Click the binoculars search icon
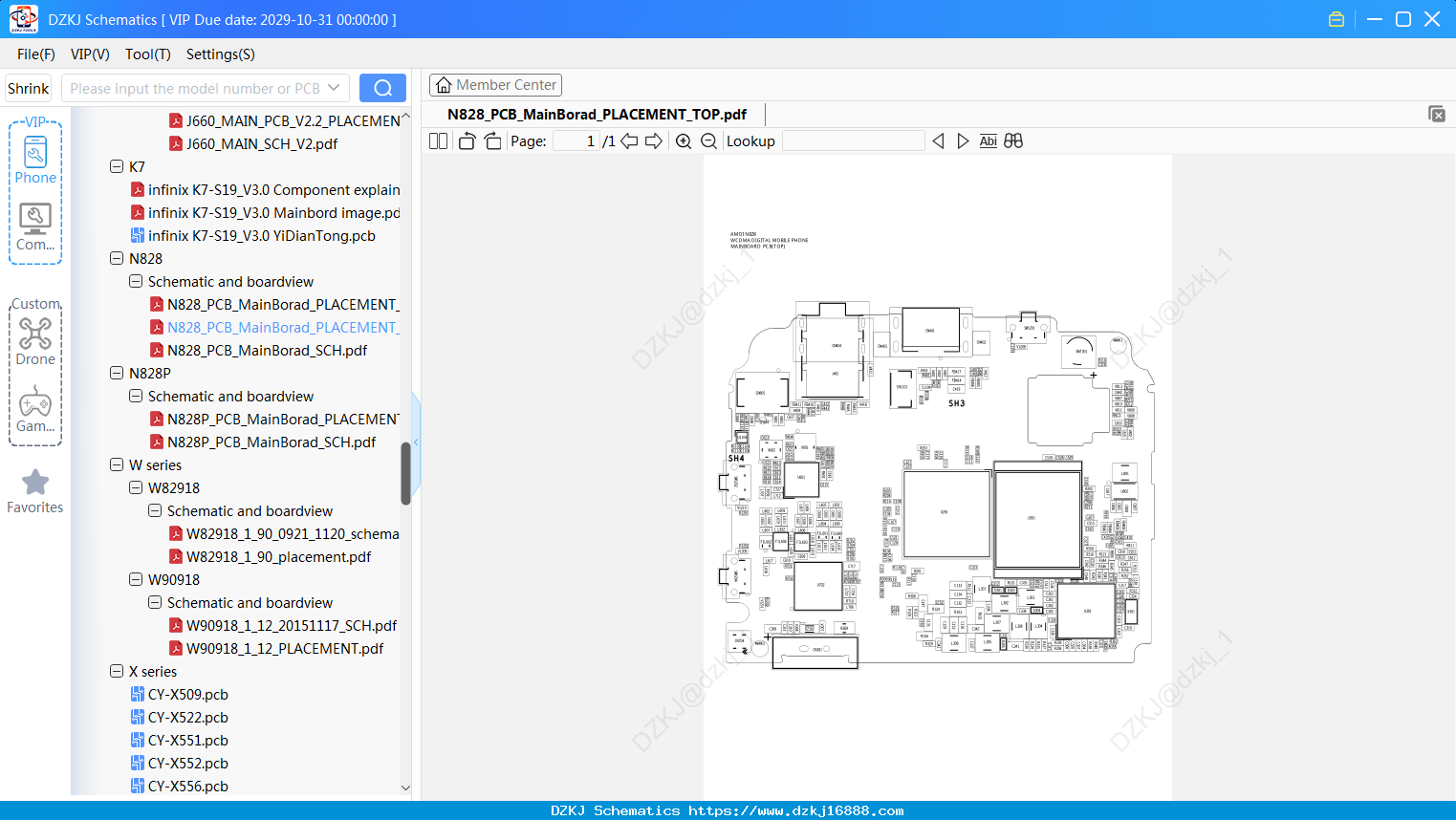Viewport: 1456px width, 820px height. coord(1013,141)
